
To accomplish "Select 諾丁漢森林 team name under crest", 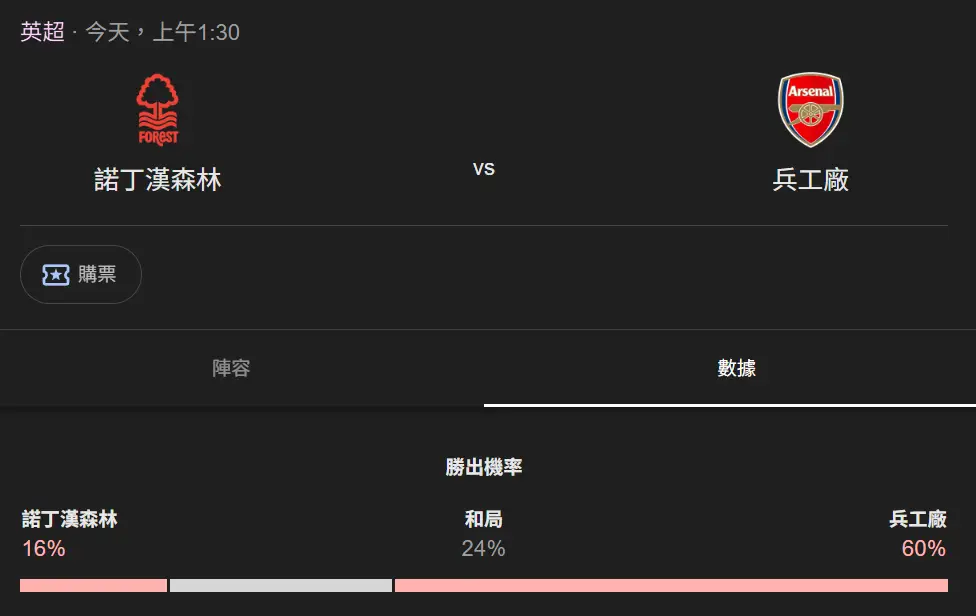I will [158, 180].
